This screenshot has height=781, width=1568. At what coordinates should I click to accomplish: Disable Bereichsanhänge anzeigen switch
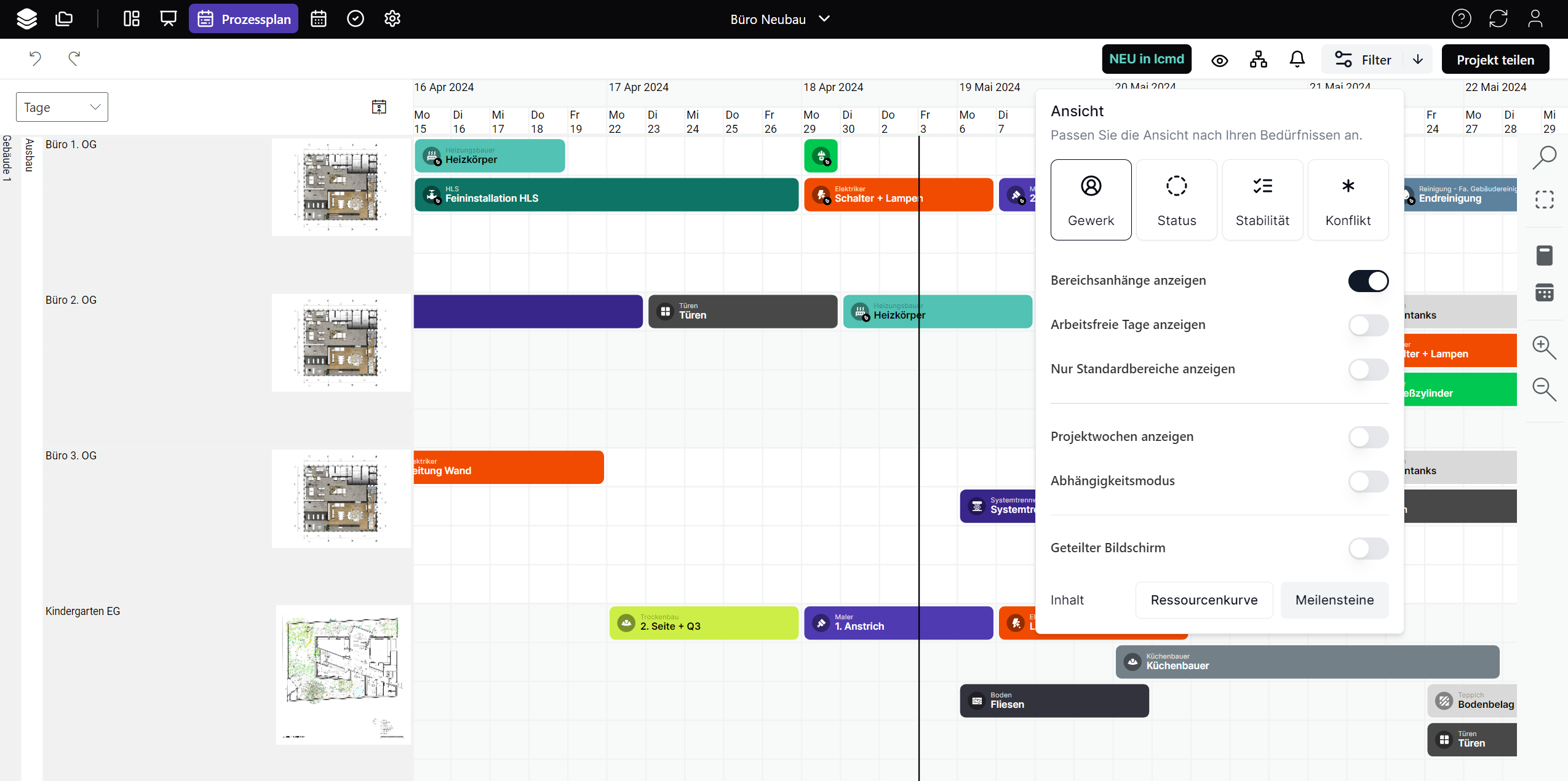[x=1367, y=281]
